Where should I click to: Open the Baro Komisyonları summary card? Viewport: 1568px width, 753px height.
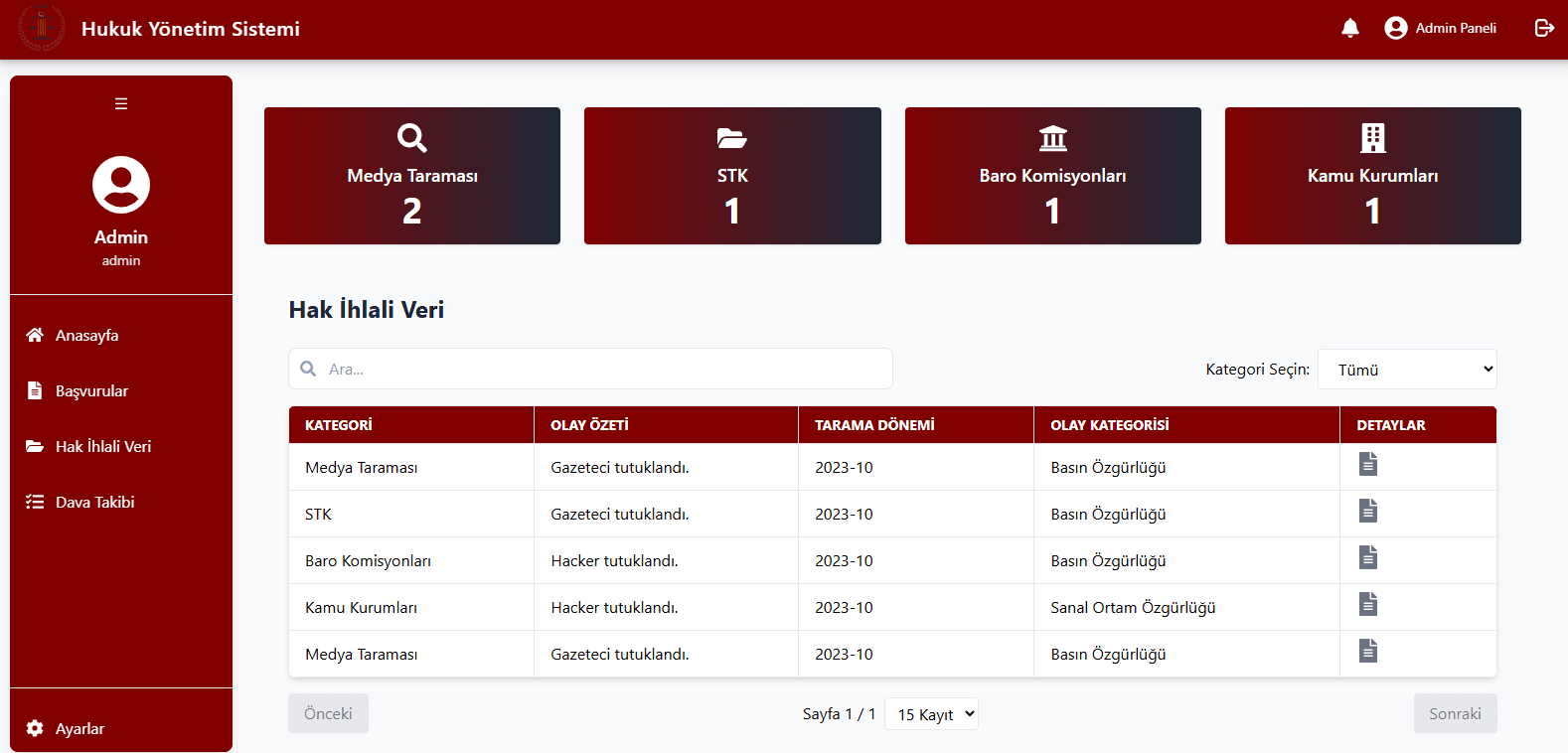coord(1053,176)
